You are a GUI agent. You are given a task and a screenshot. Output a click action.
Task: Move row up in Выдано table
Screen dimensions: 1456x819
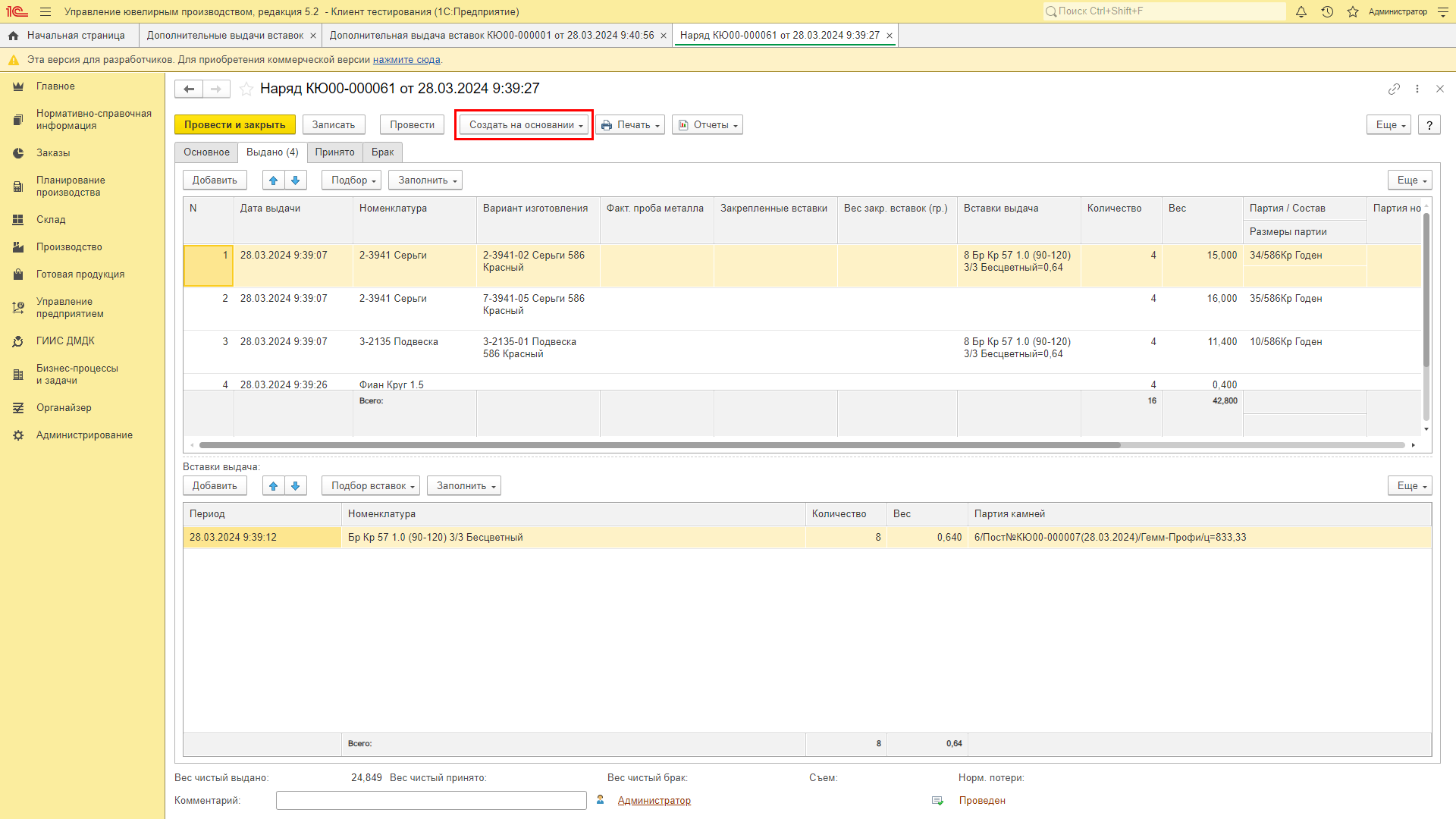(274, 180)
